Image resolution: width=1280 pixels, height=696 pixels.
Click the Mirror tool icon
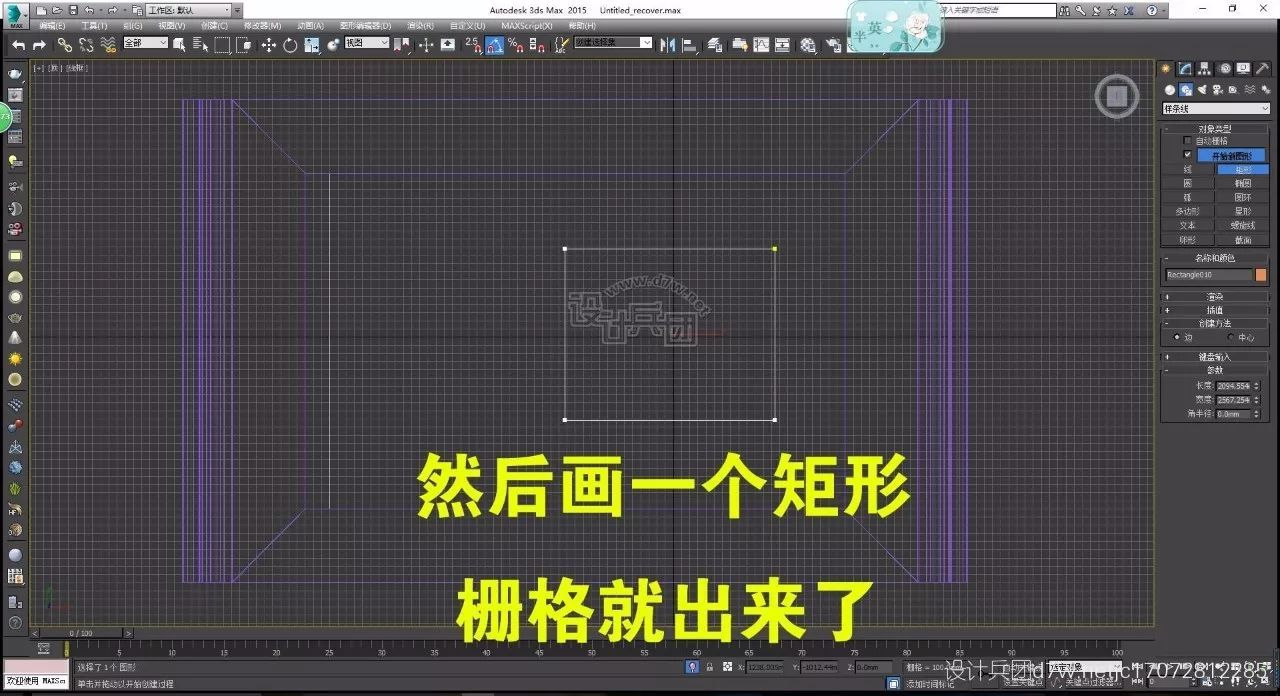(x=667, y=45)
